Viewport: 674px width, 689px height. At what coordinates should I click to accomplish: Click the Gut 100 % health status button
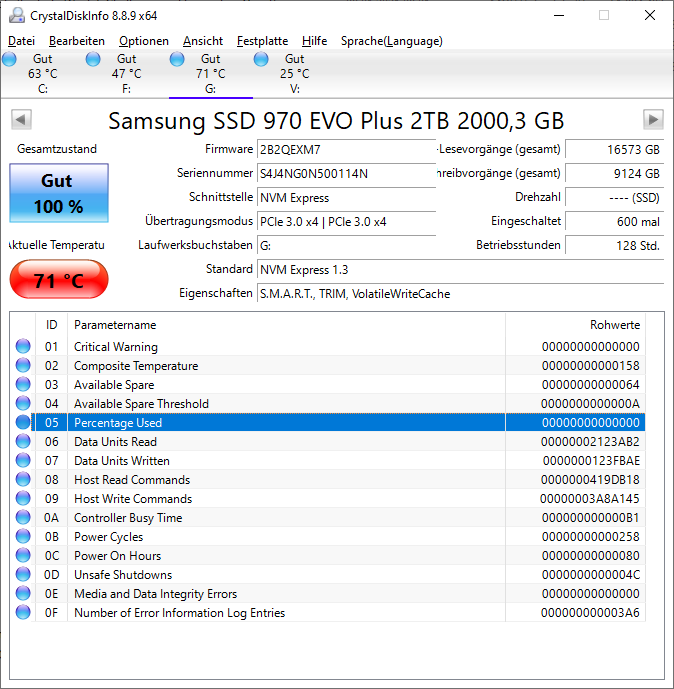click(59, 193)
